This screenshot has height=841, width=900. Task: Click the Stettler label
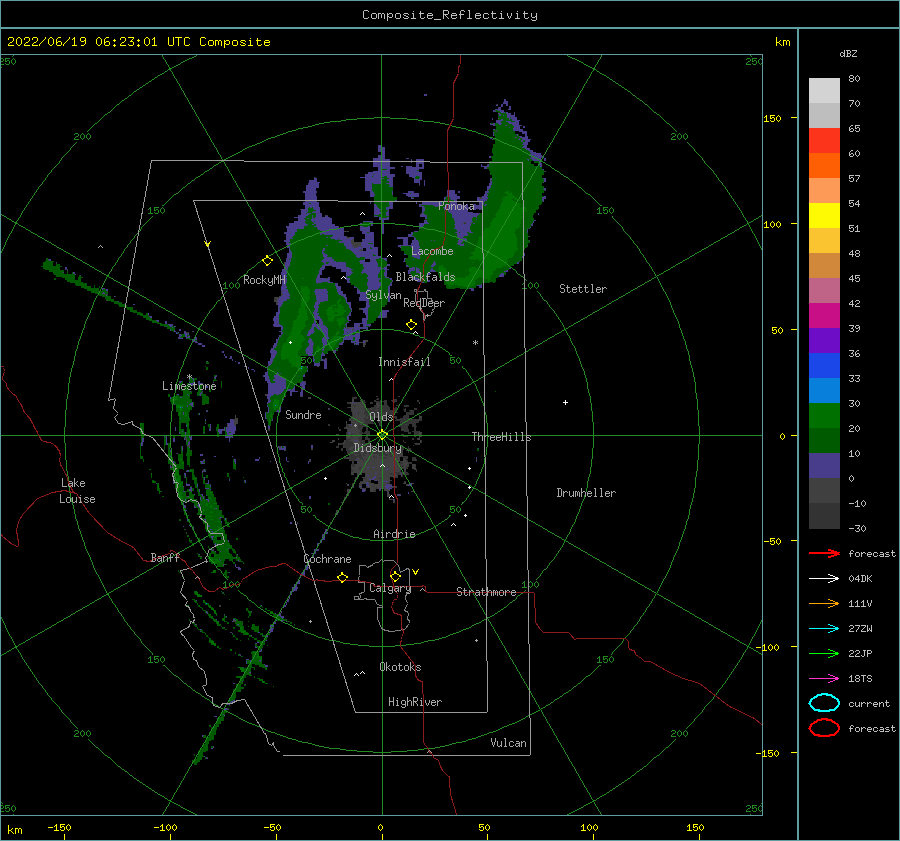[583, 289]
